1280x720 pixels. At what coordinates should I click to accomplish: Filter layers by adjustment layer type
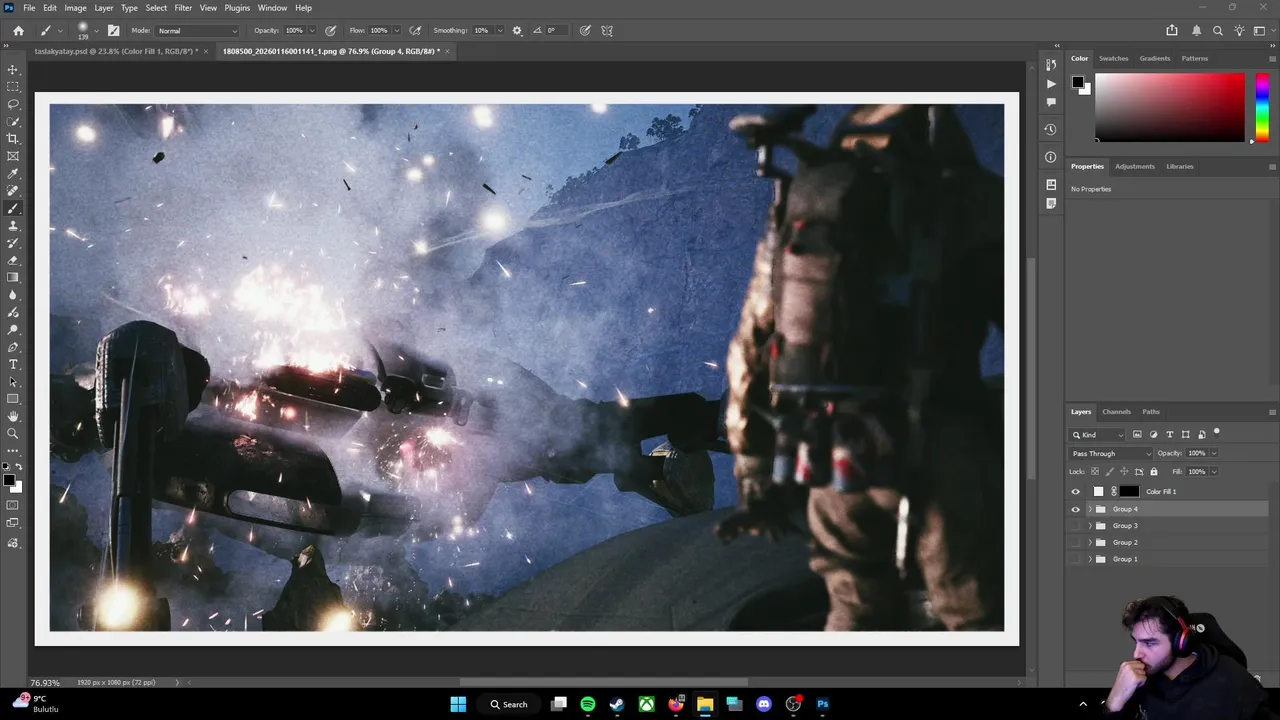point(1153,434)
